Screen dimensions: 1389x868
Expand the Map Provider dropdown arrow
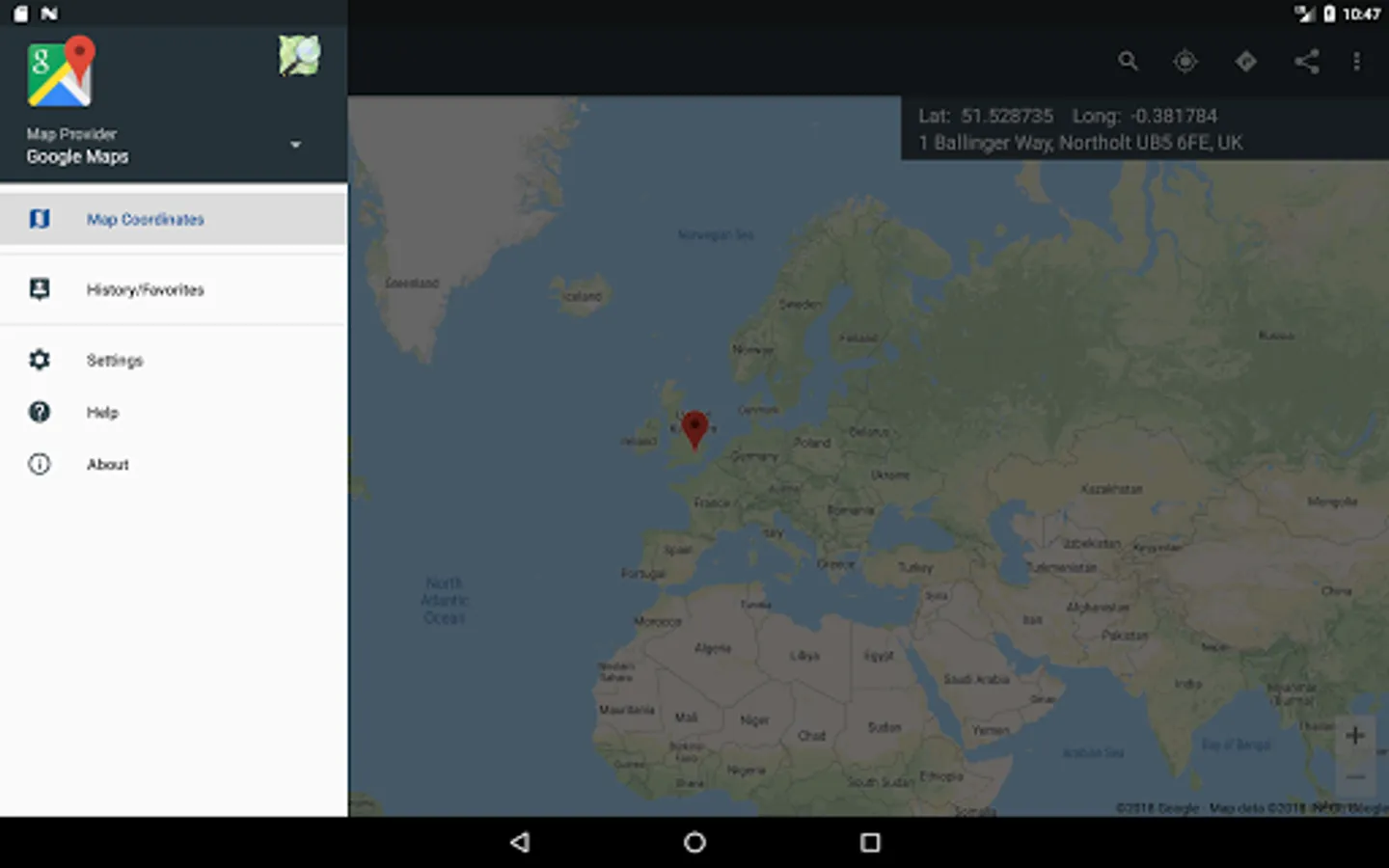click(296, 145)
